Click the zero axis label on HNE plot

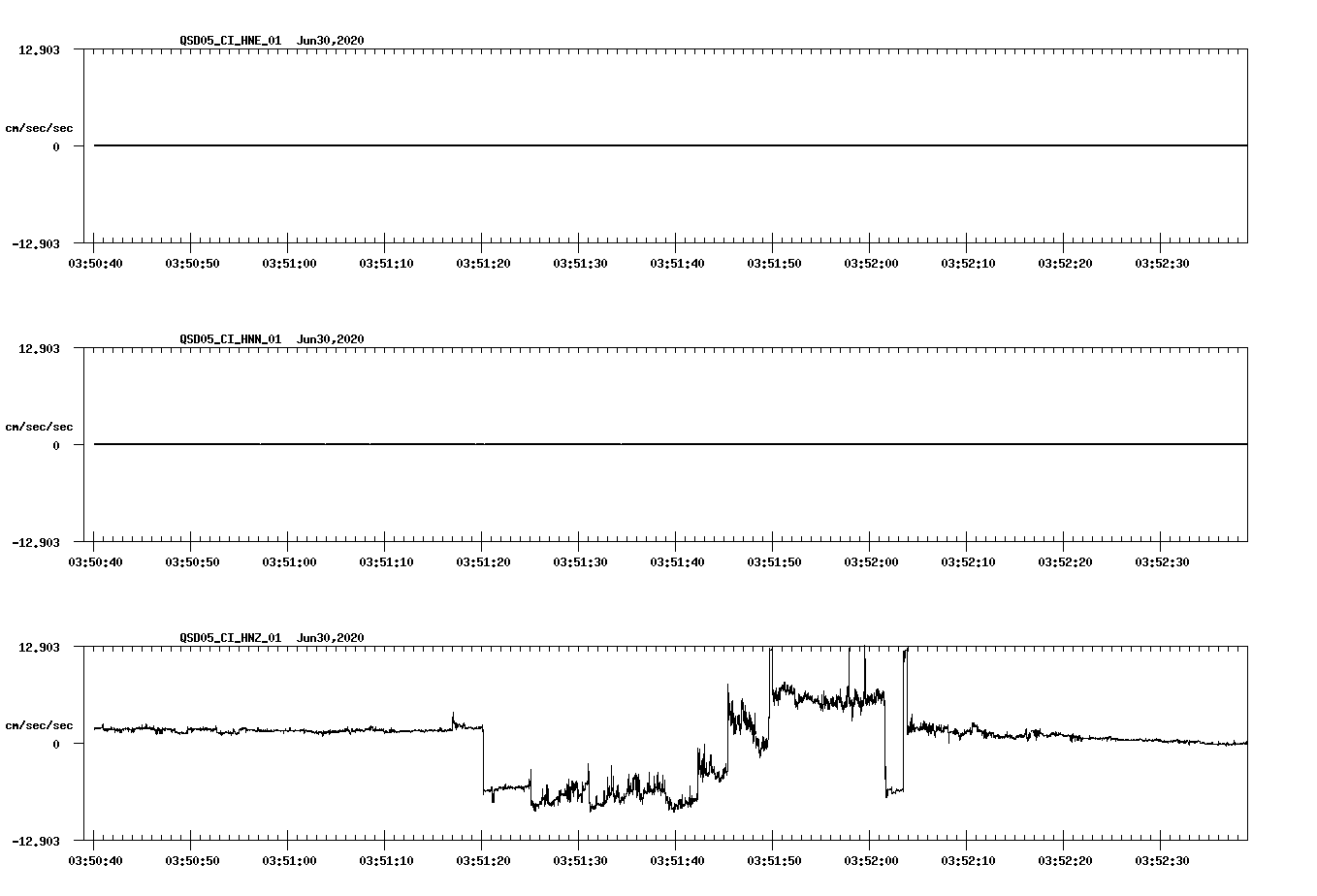pyautogui.click(x=56, y=147)
